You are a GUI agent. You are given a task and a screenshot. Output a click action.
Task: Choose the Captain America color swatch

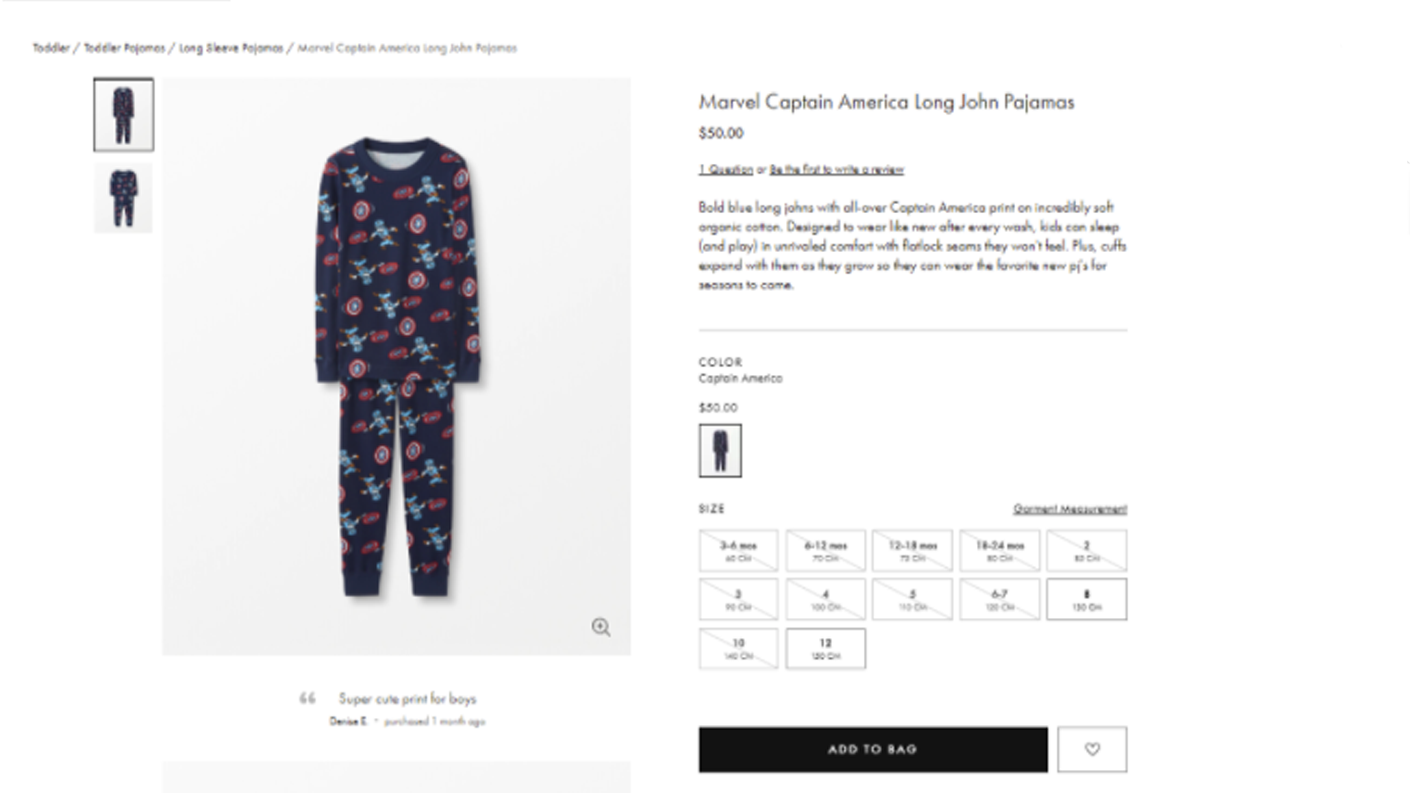pyautogui.click(x=720, y=450)
